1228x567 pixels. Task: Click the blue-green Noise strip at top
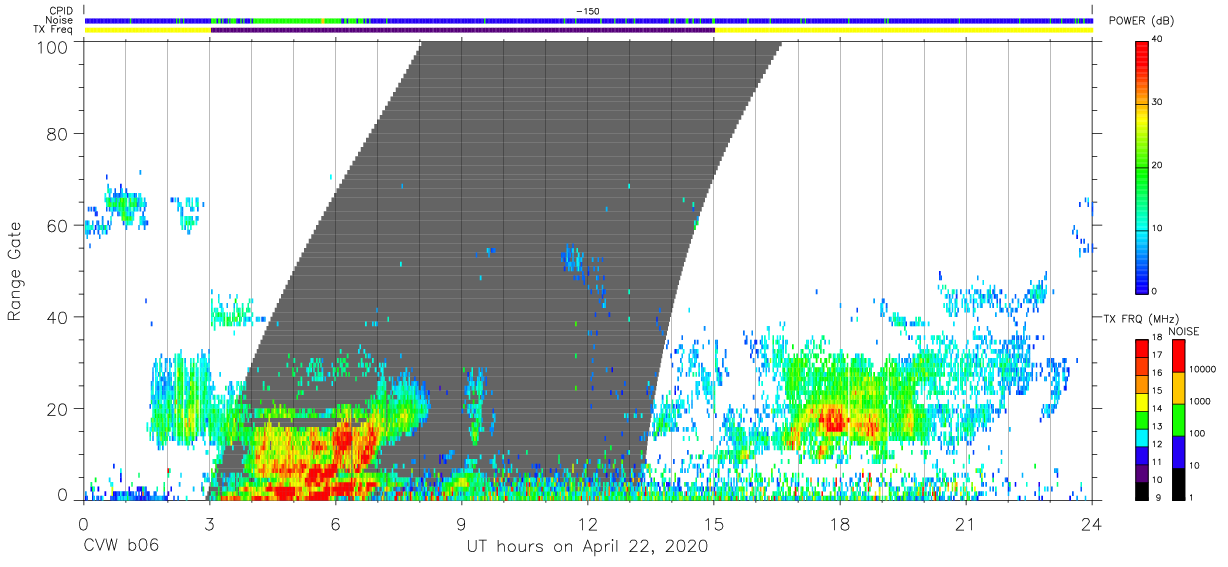point(589,20)
